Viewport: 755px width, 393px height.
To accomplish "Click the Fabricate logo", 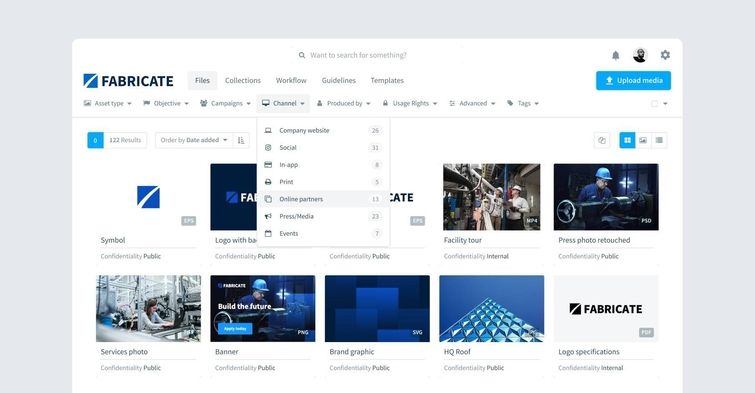I will pos(129,80).
